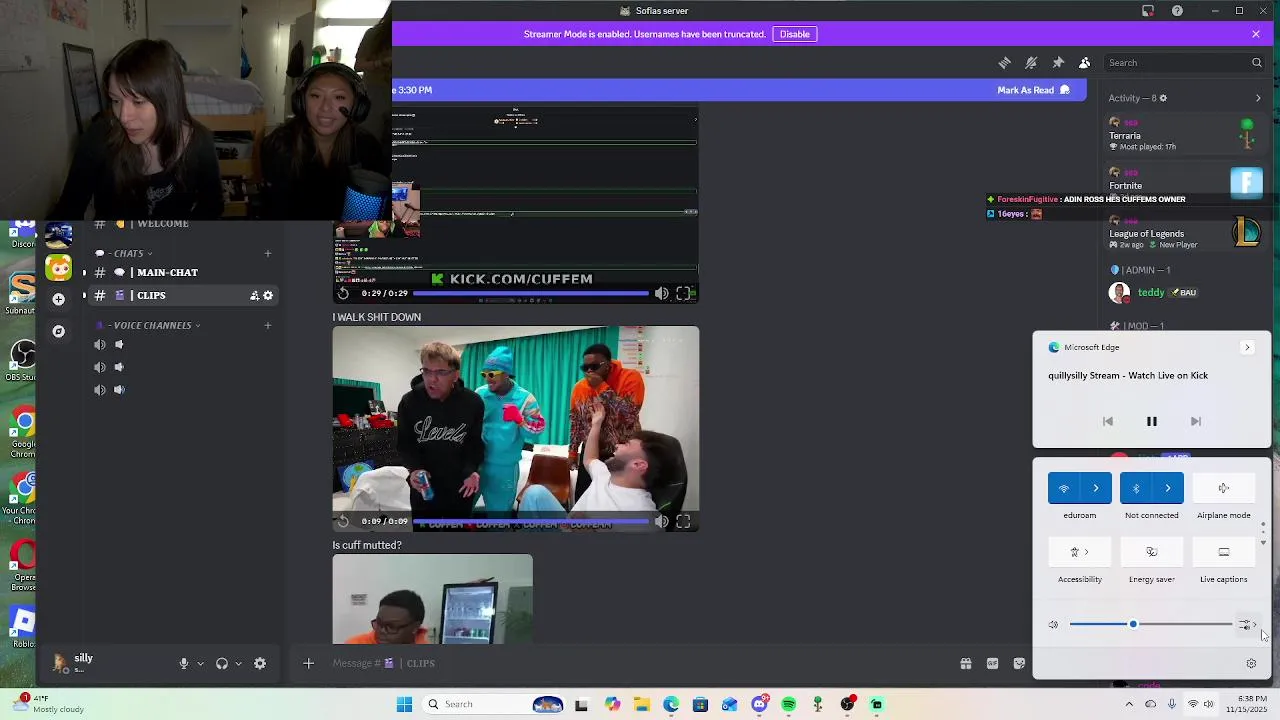Collapse the VOICE CHANNELS category
The width and height of the screenshot is (1280, 720).
(x=150, y=326)
